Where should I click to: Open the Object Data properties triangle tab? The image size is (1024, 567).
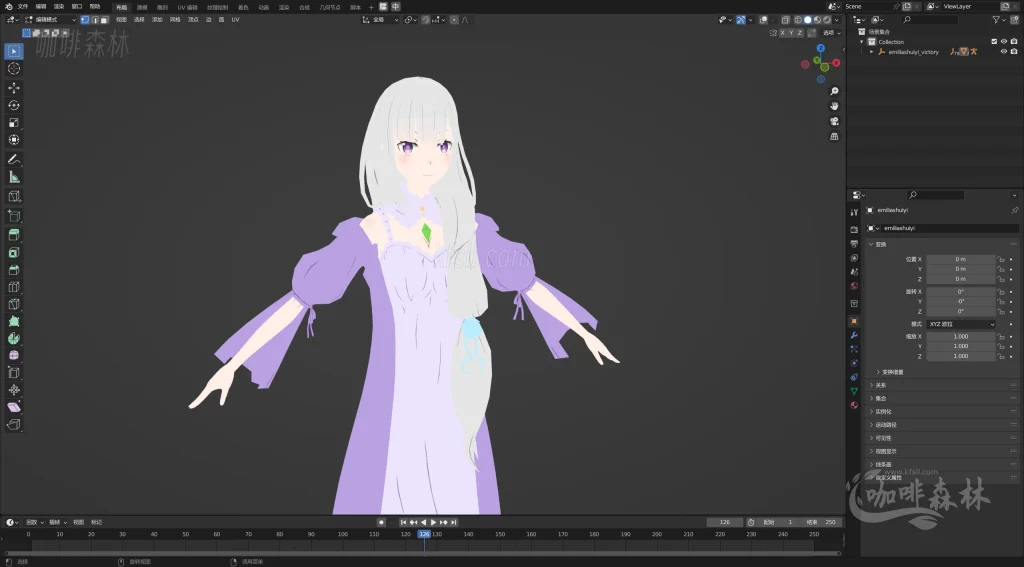854,391
